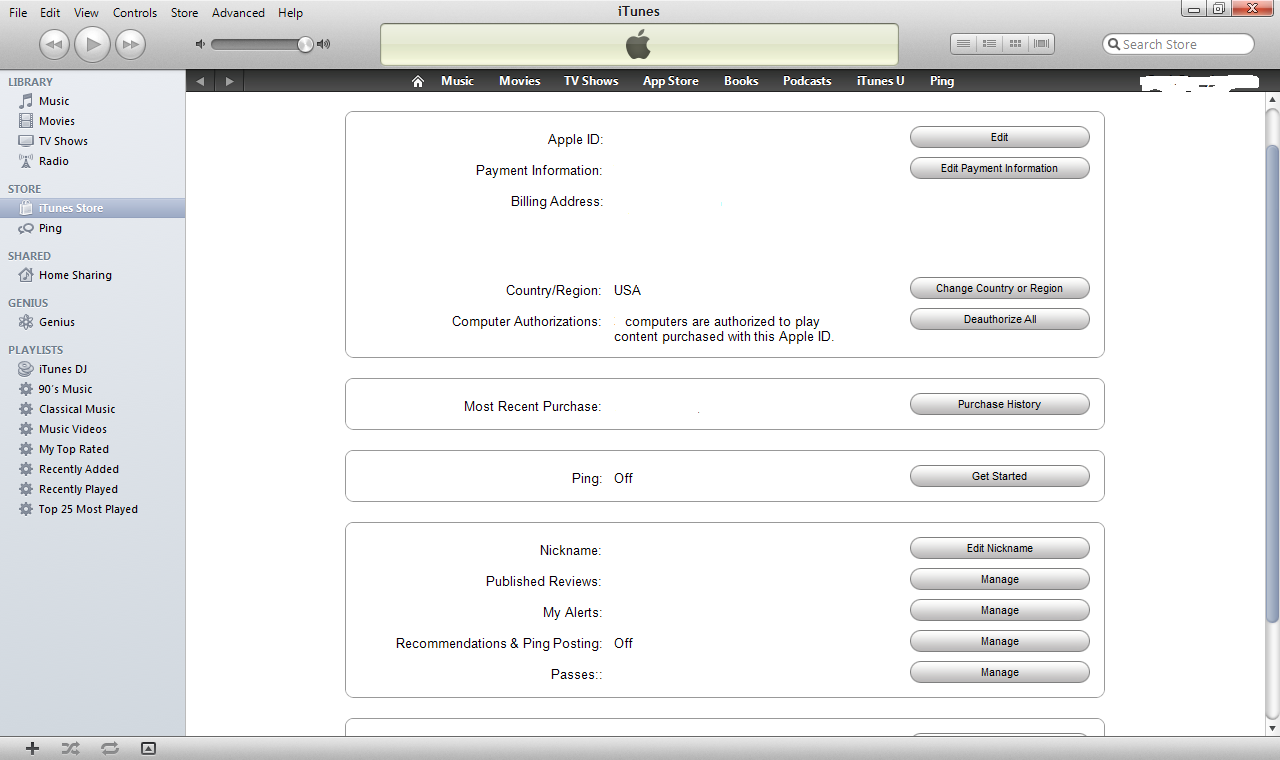Open the Books store tab
1280x760 pixels.
tap(741, 81)
